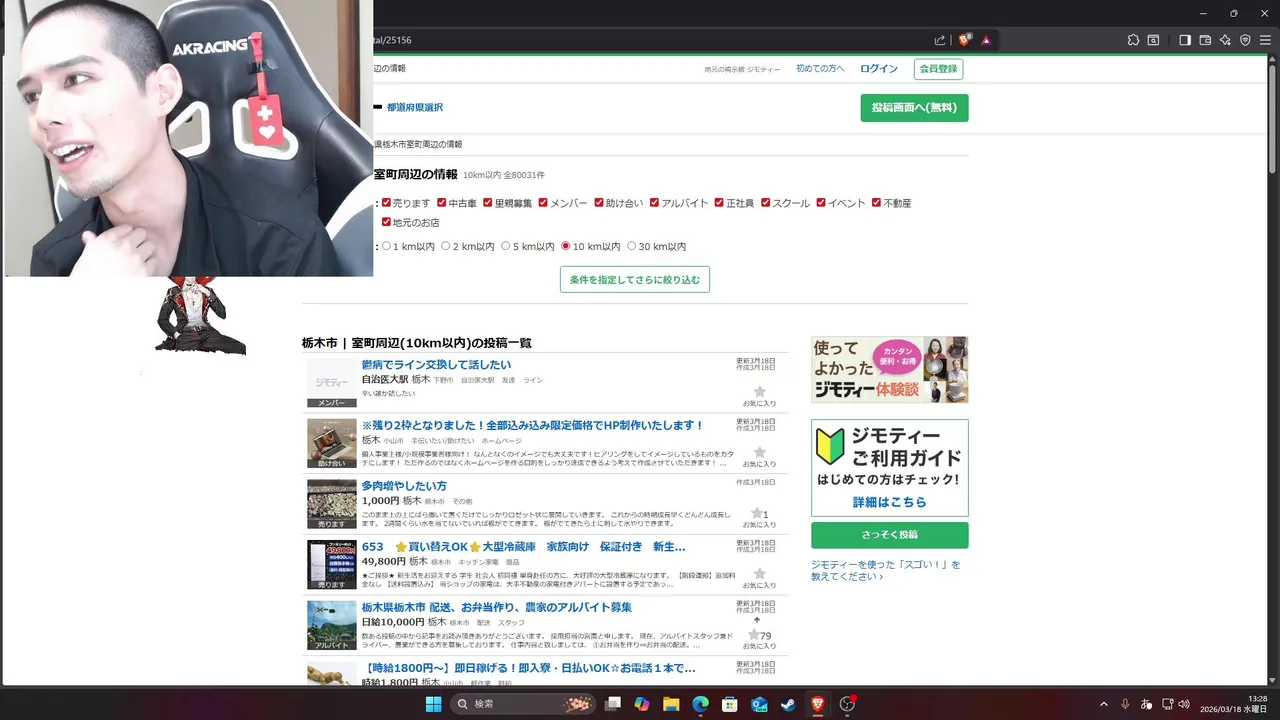Select the 1 km以内 radio button
Viewport: 1280px width, 720px height.
pos(386,246)
